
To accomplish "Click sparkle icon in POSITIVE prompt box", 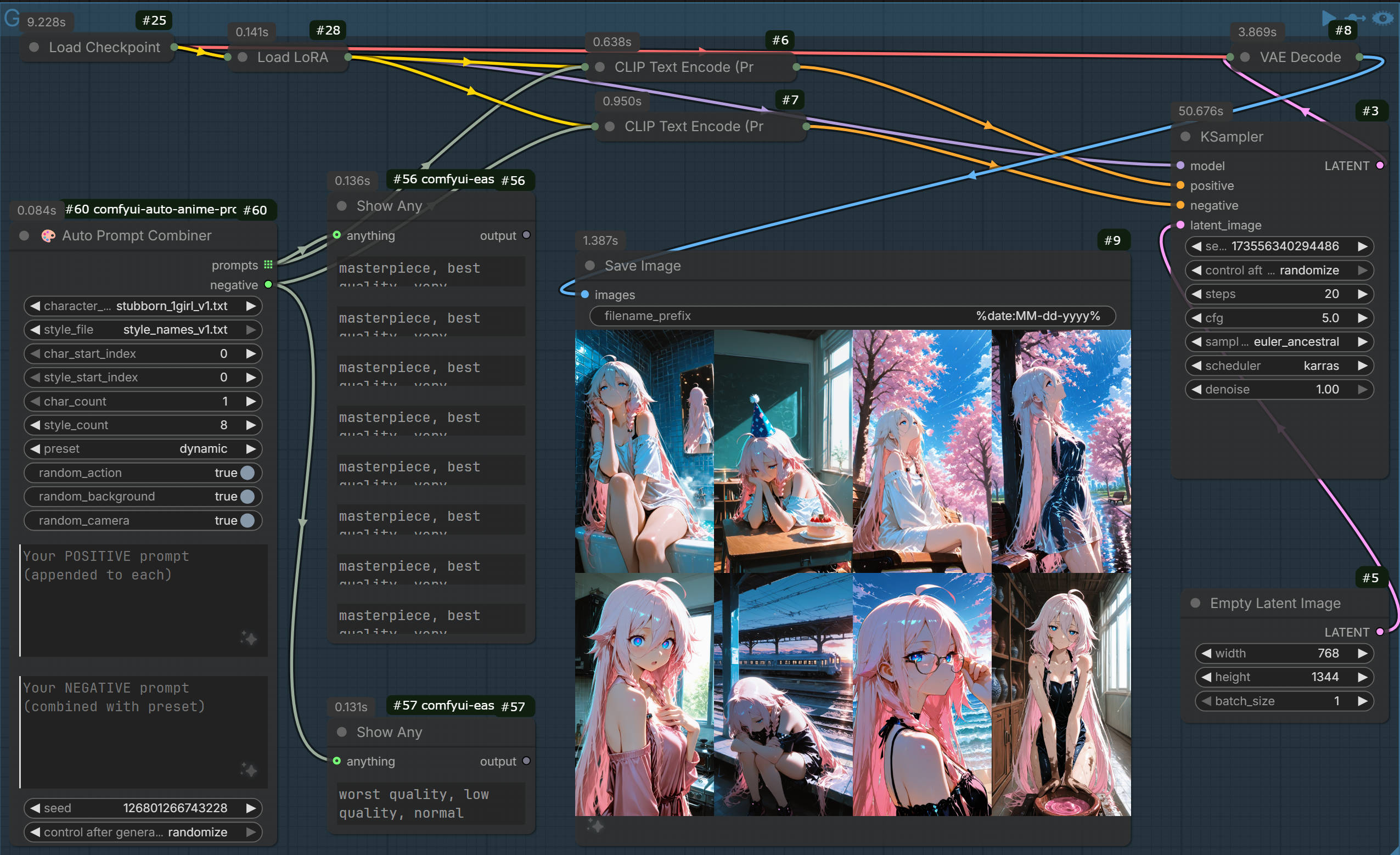I will [x=248, y=639].
